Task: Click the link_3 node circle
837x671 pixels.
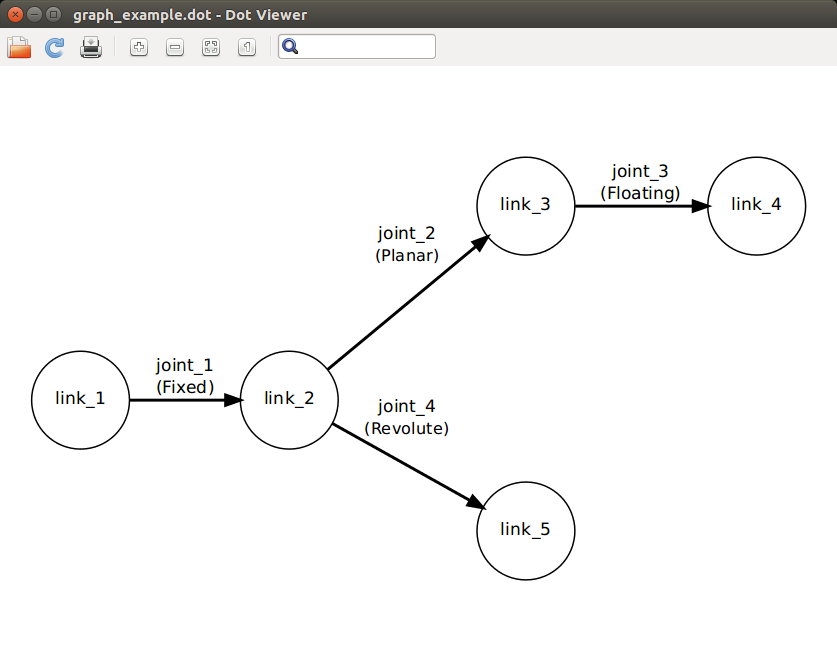Action: tap(525, 205)
